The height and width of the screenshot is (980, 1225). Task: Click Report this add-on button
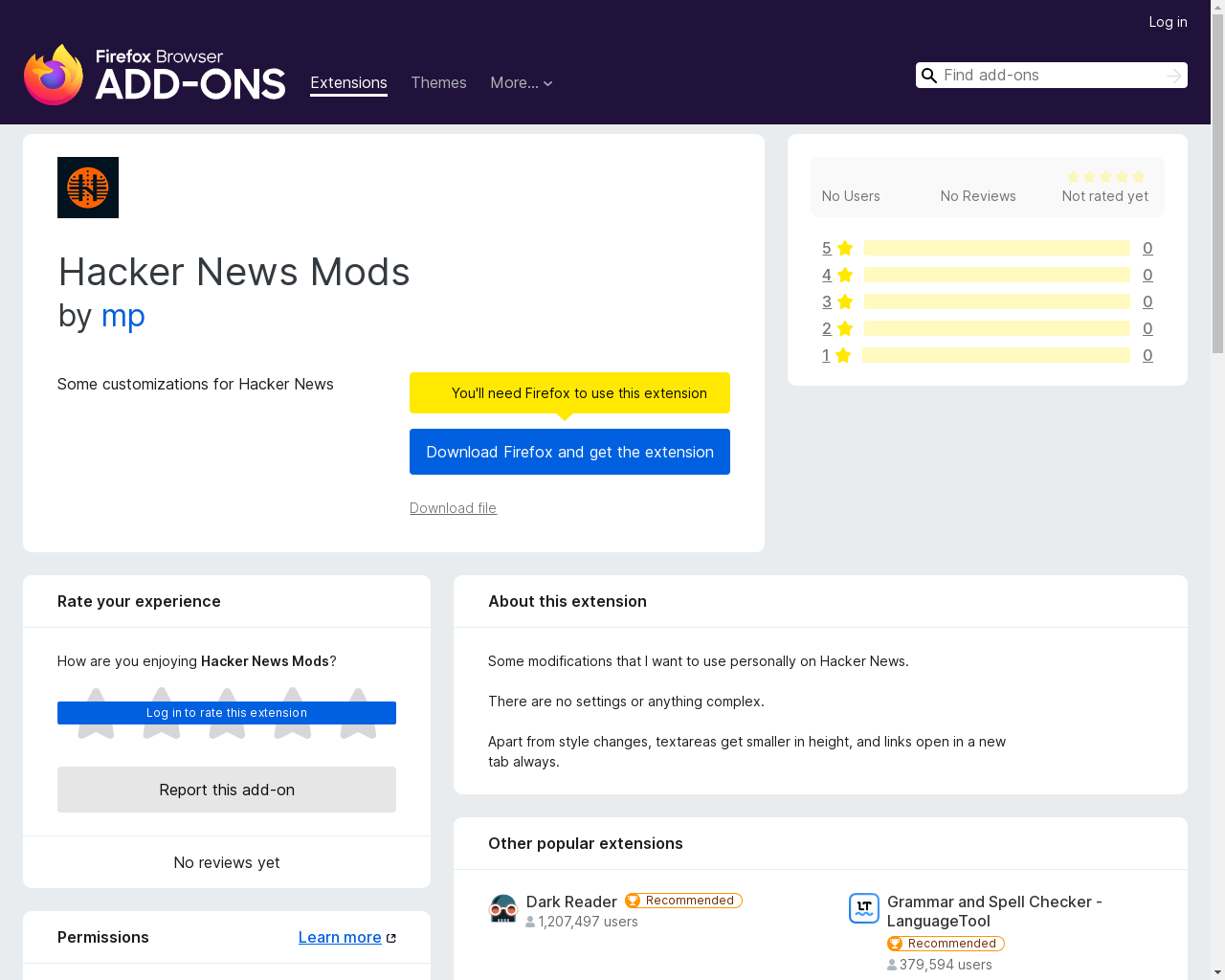coord(227,790)
